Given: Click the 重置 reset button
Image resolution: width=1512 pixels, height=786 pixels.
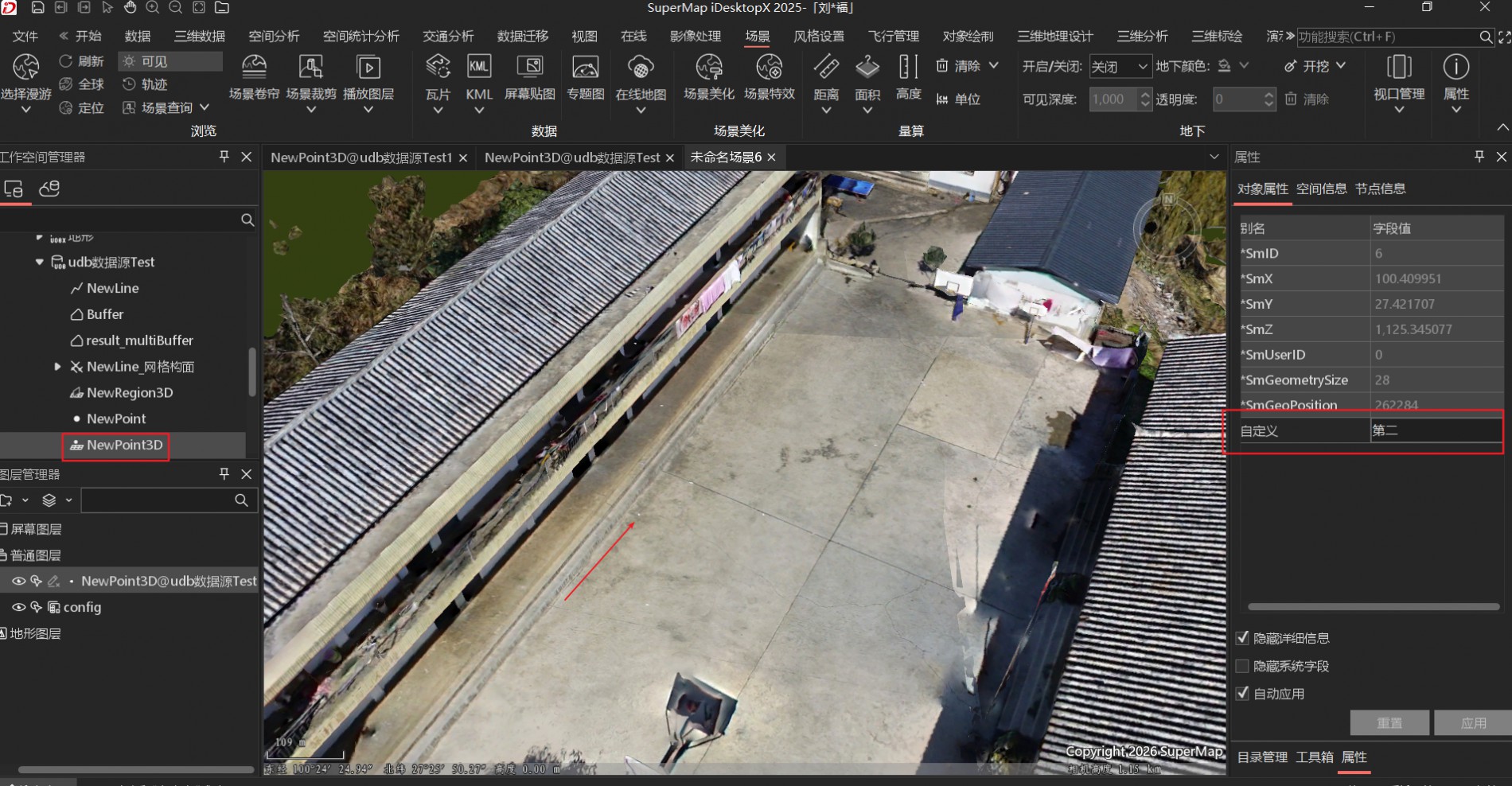Looking at the screenshot, I should 1389,723.
